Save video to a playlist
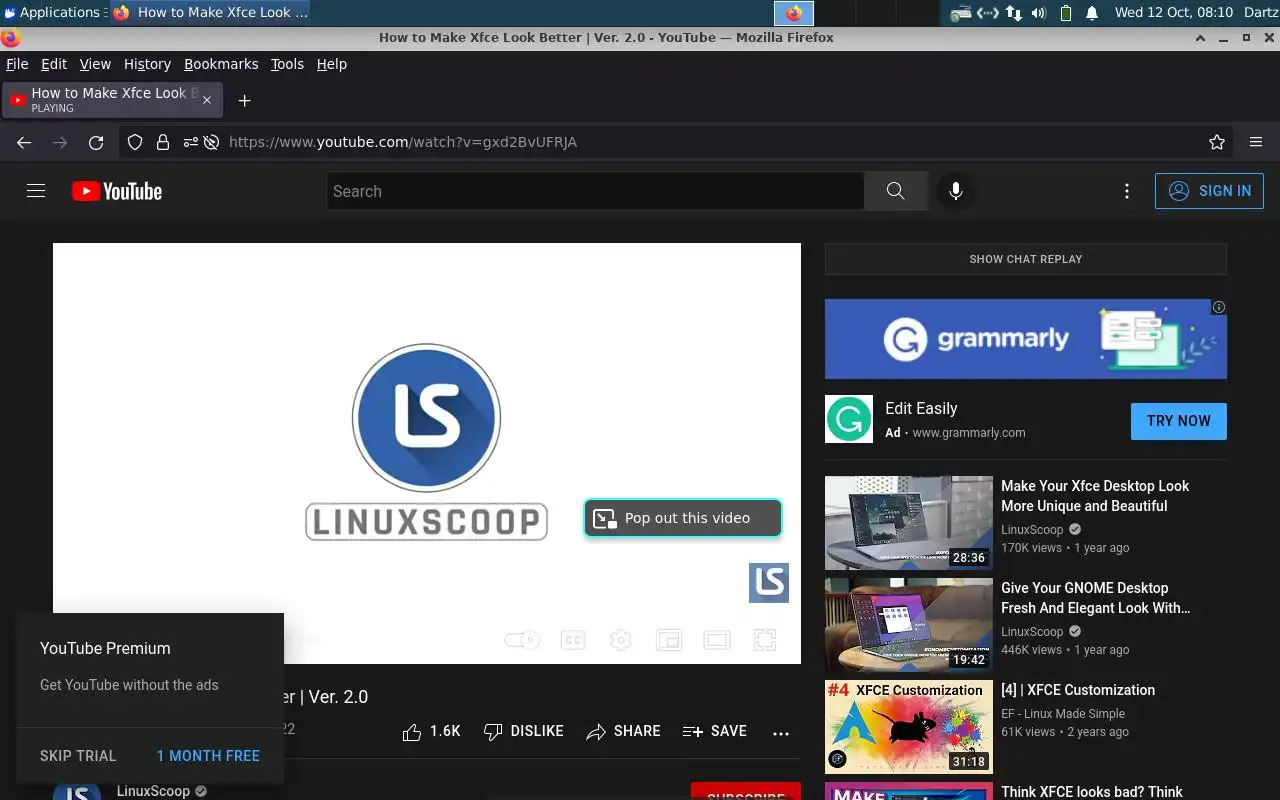This screenshot has width=1280, height=800. point(714,731)
